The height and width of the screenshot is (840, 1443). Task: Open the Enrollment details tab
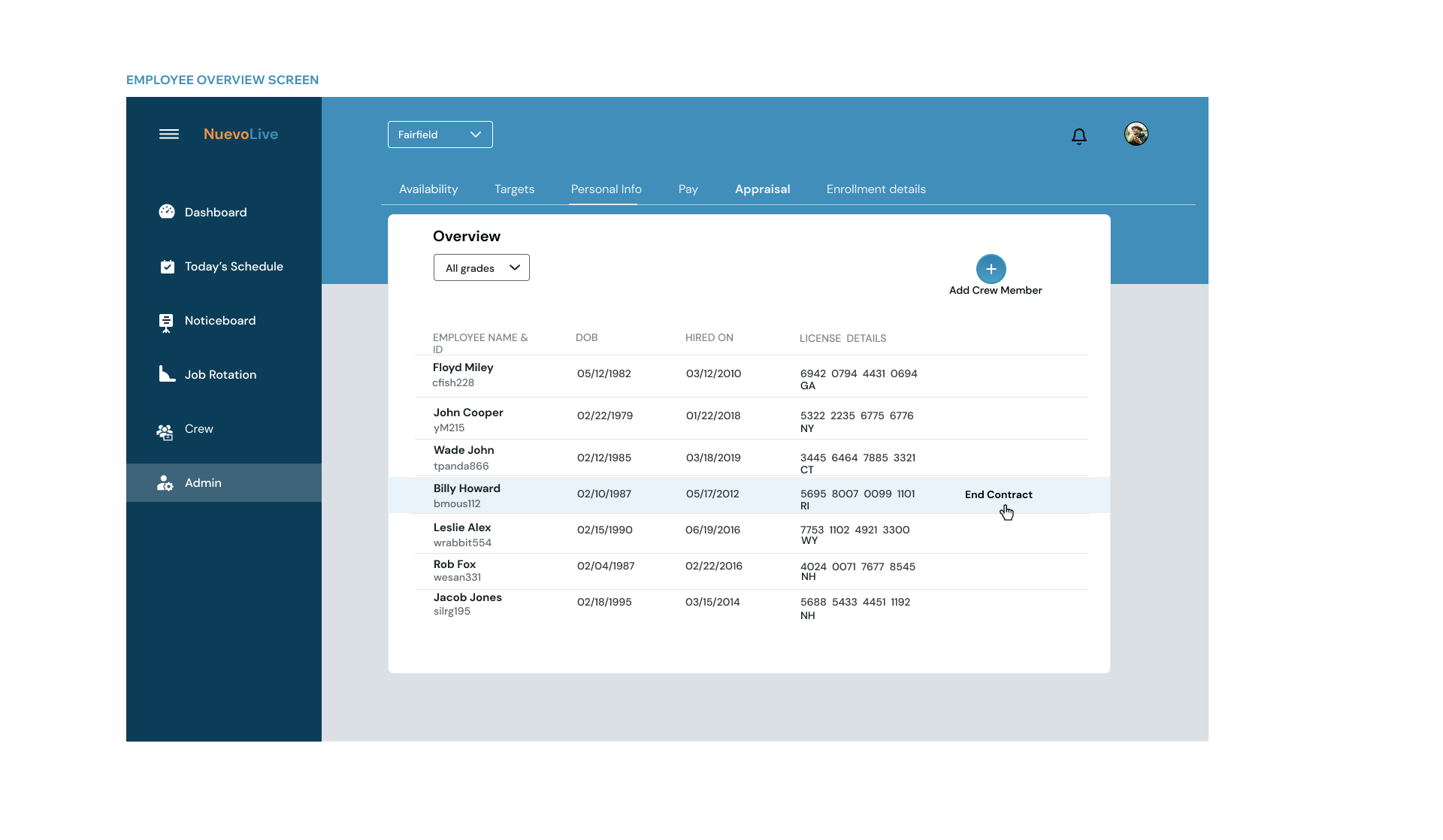click(x=876, y=189)
